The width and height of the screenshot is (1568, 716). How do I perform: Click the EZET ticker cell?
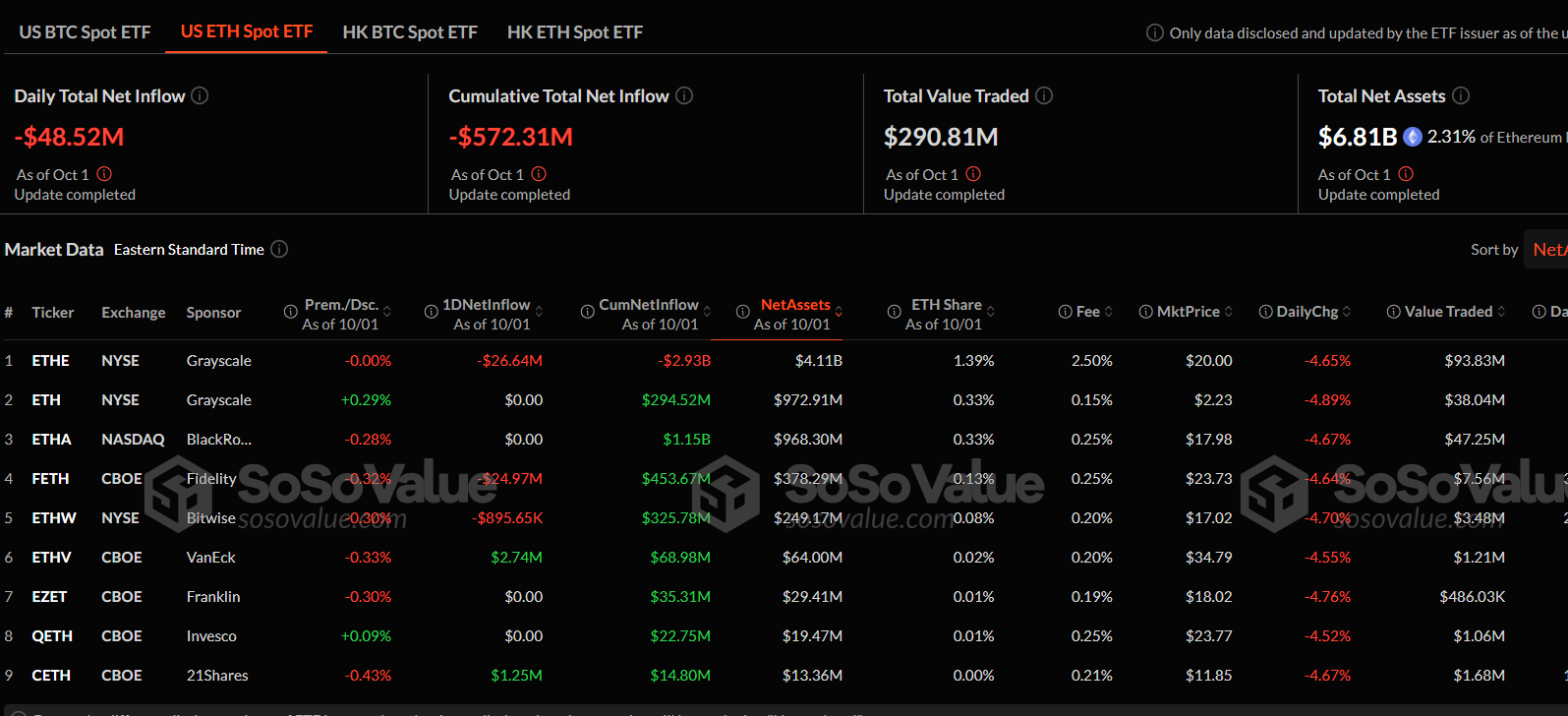click(x=49, y=597)
